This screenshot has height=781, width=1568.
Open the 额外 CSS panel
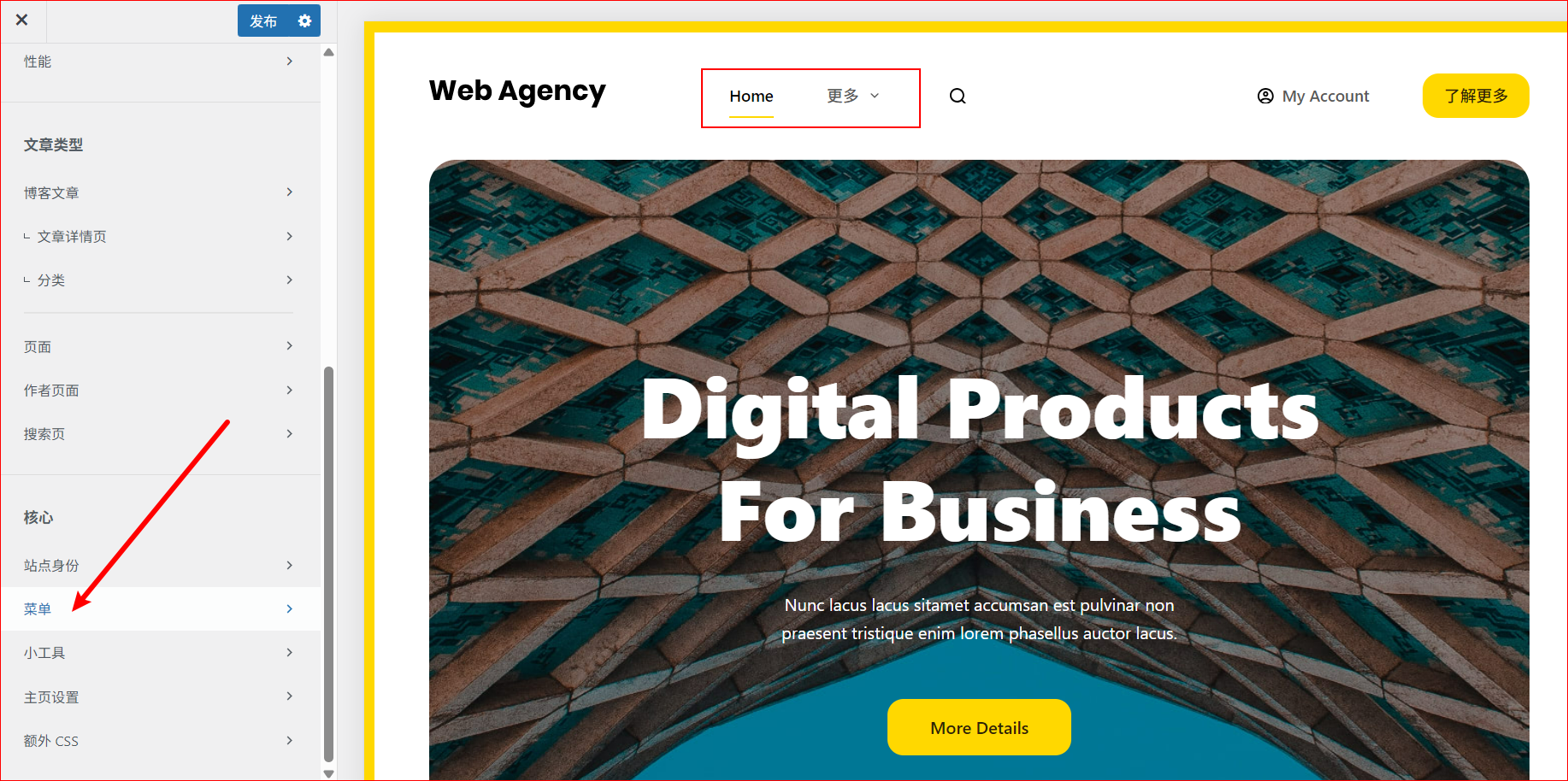tap(160, 741)
